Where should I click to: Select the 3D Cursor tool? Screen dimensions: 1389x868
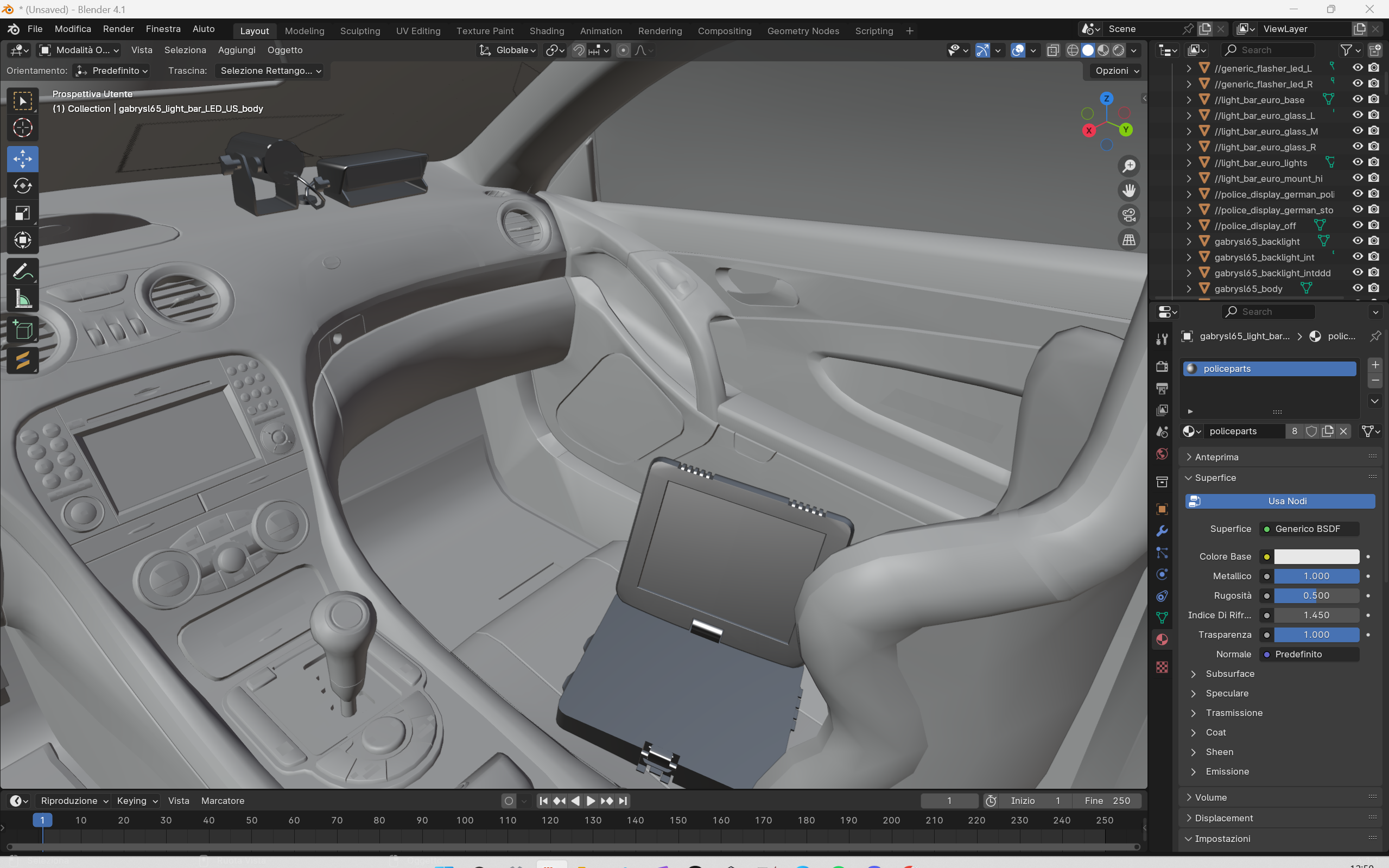click(22, 128)
